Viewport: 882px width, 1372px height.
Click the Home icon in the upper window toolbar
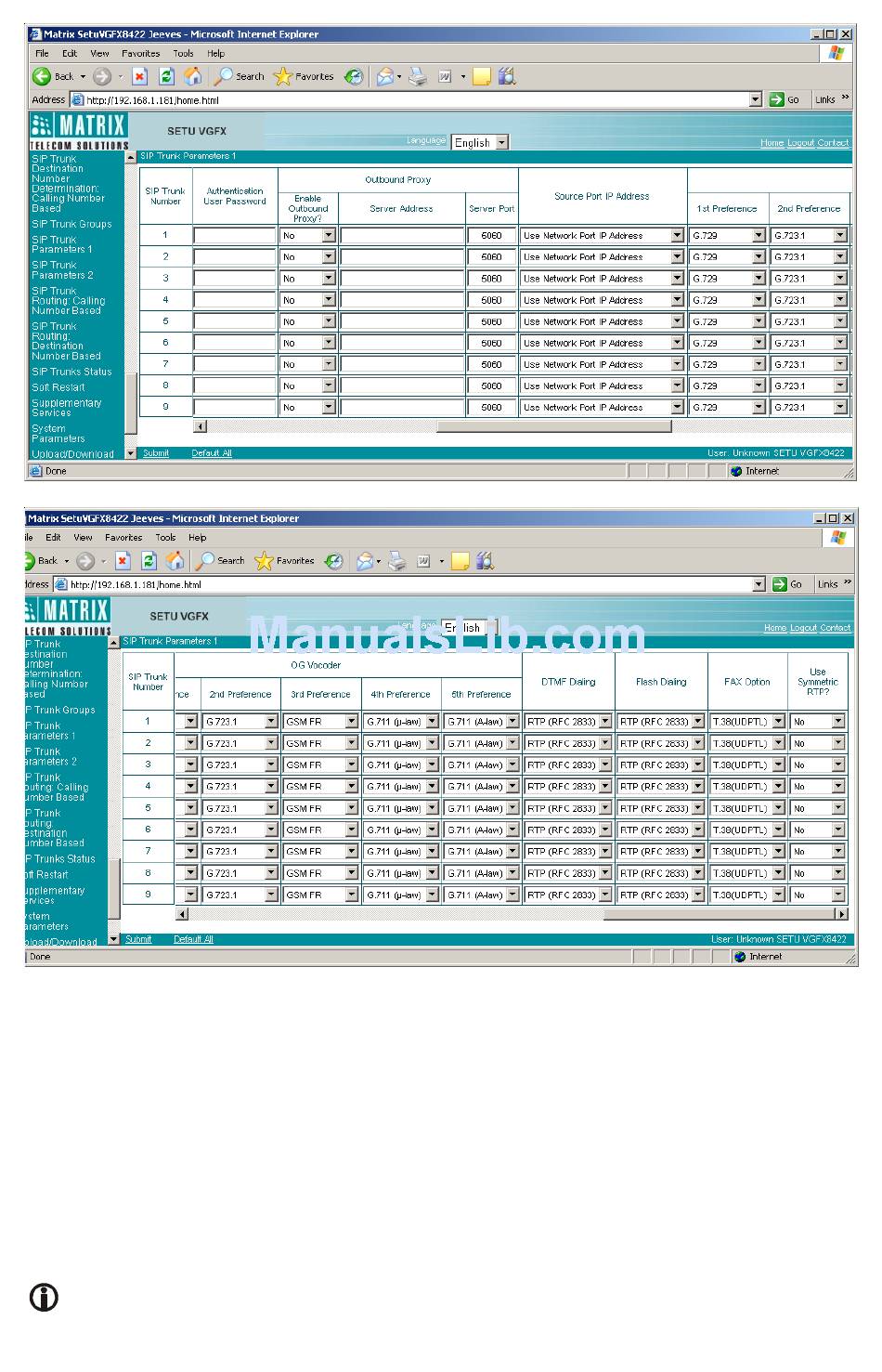pyautogui.click(x=193, y=76)
